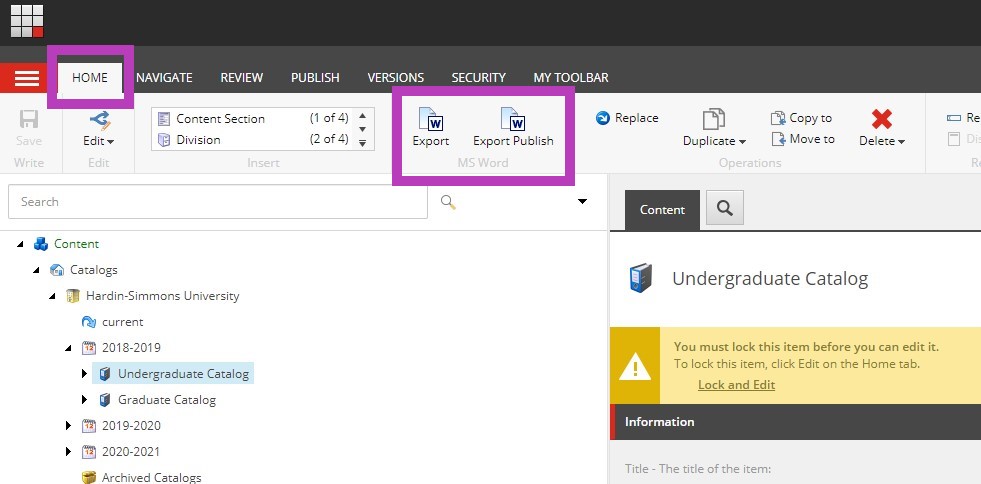Switch to the PUBLISH ribbon tab
Screen dimensions: 981x484
[x=315, y=78]
